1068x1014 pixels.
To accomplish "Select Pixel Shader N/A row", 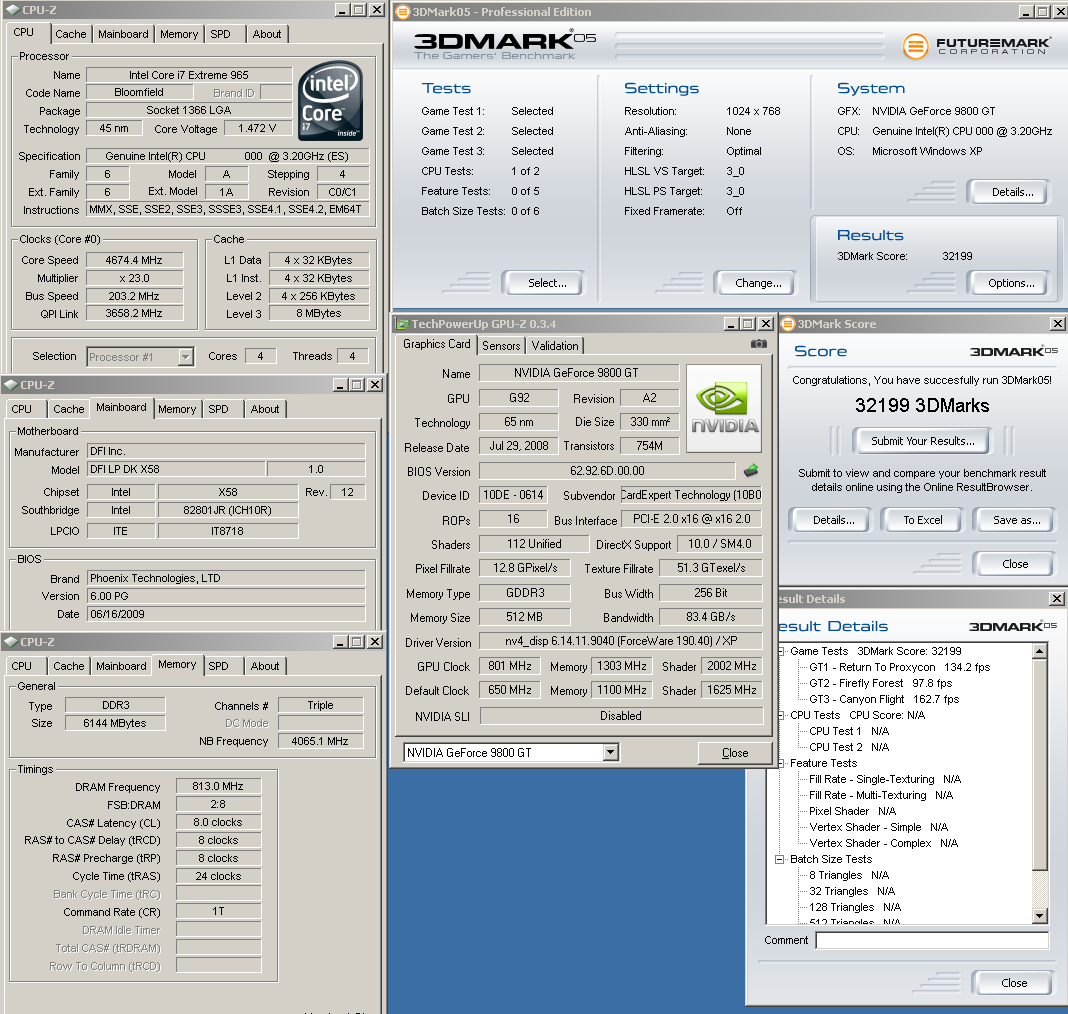I will pos(852,811).
